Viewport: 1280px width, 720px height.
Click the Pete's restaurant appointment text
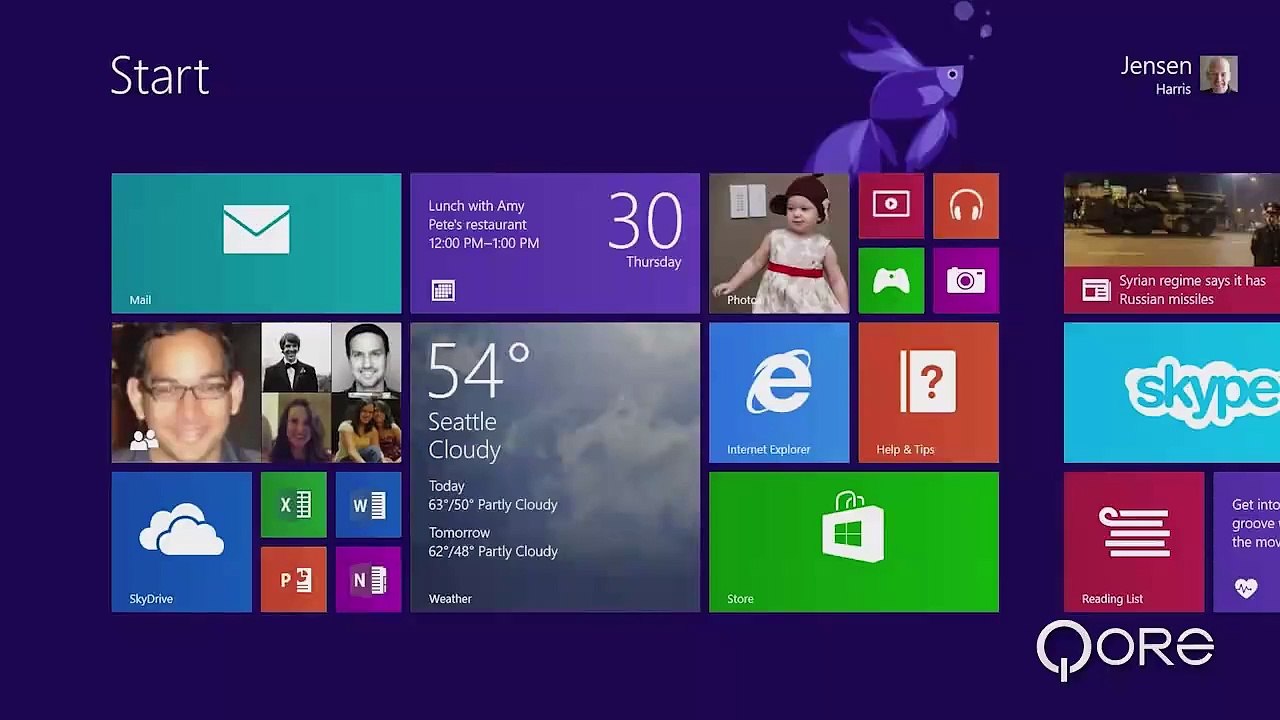pyautogui.click(x=477, y=224)
